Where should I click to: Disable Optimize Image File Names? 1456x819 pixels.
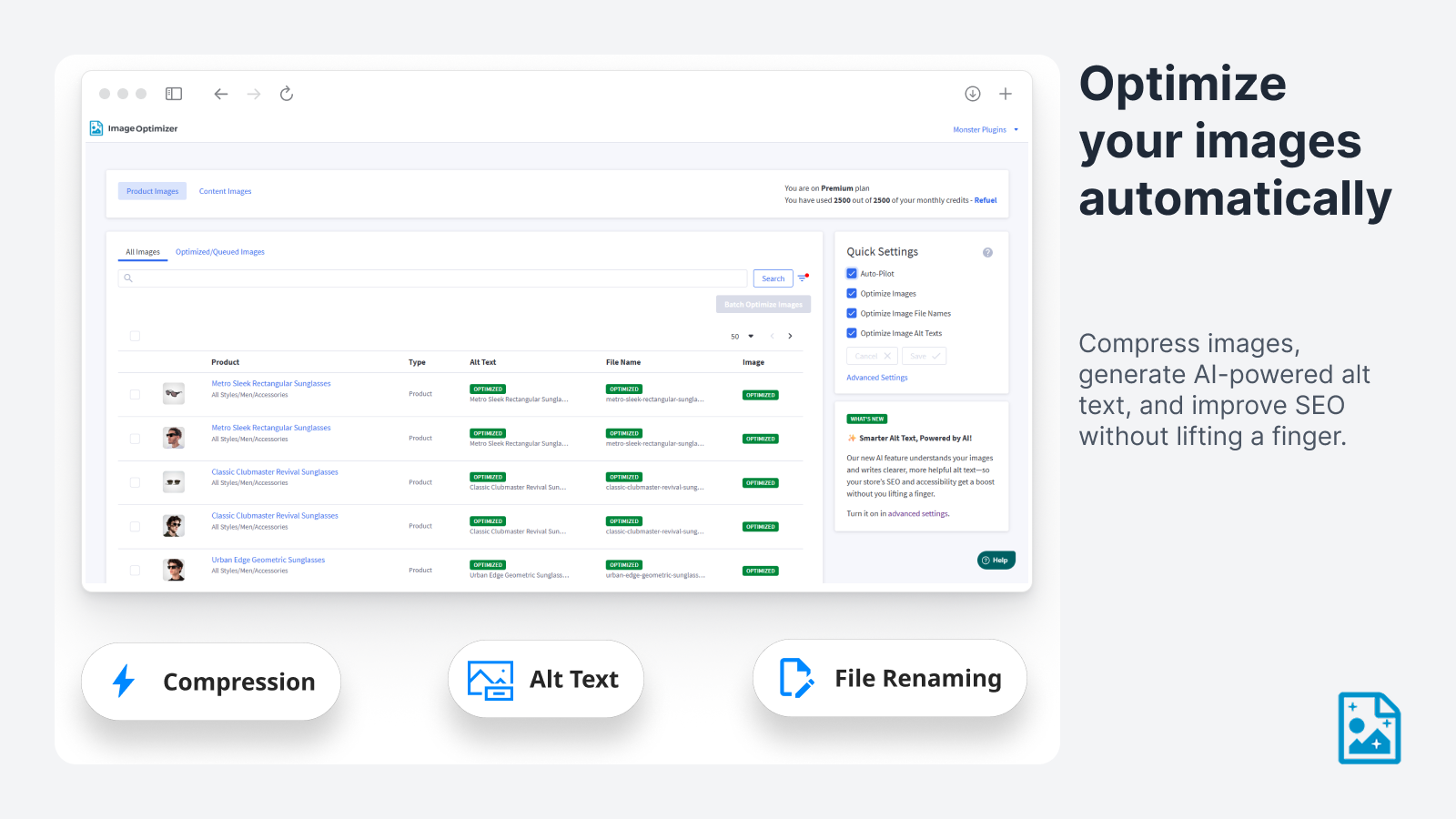852,313
